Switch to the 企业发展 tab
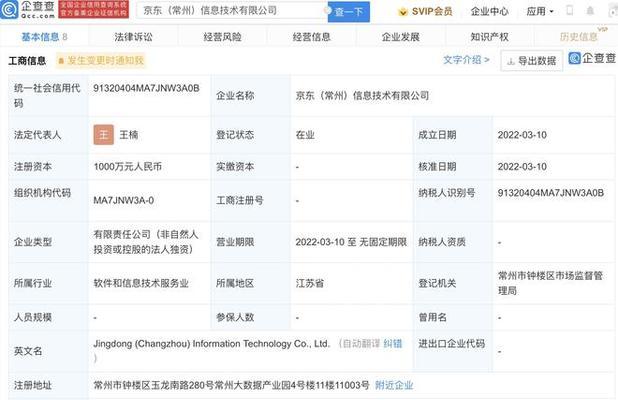The width and height of the screenshot is (618, 400). (x=400, y=37)
